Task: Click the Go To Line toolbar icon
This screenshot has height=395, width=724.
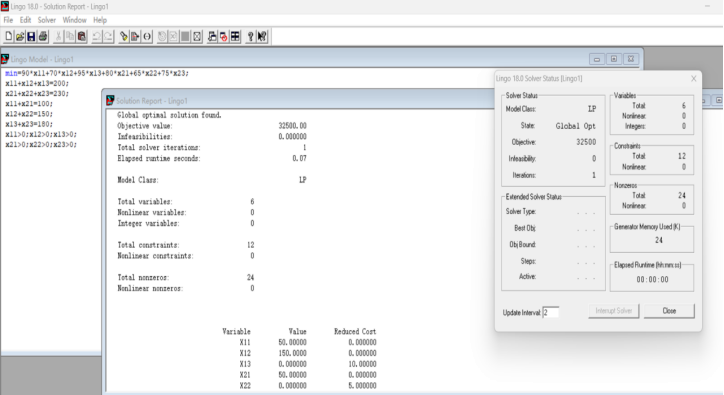Action: [x=135, y=36]
